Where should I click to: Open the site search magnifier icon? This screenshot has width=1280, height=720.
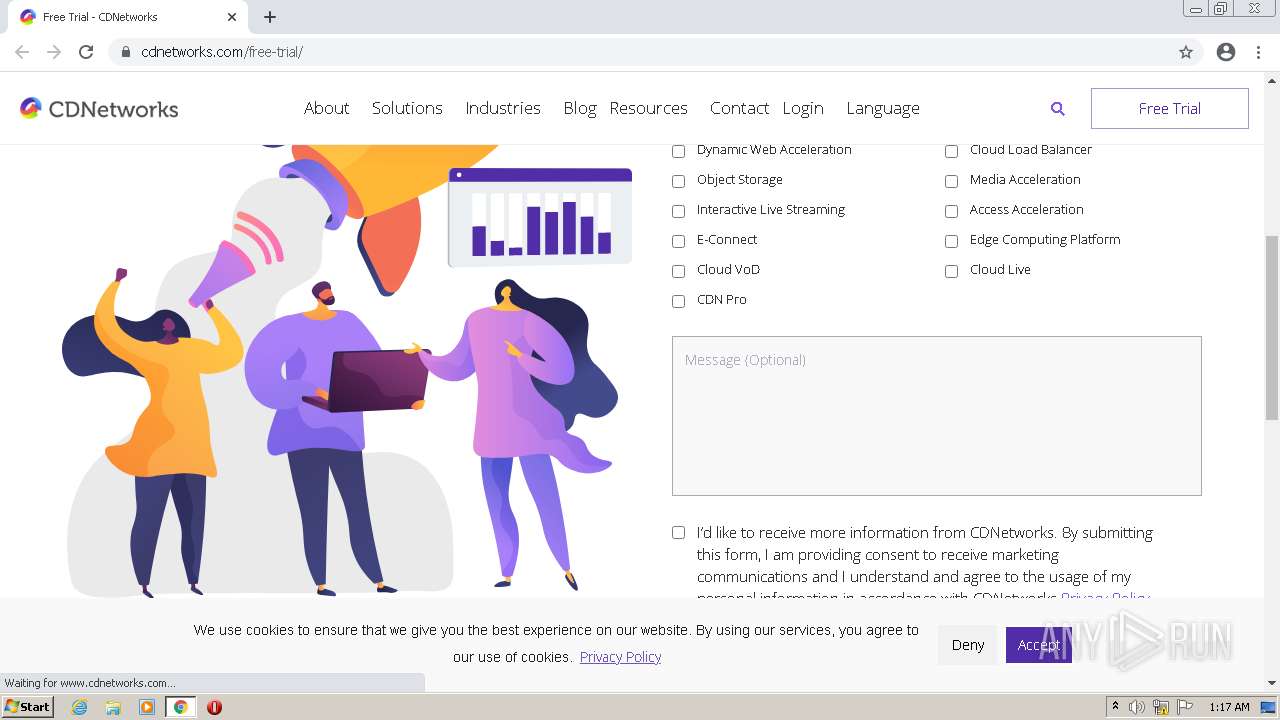click(1057, 108)
